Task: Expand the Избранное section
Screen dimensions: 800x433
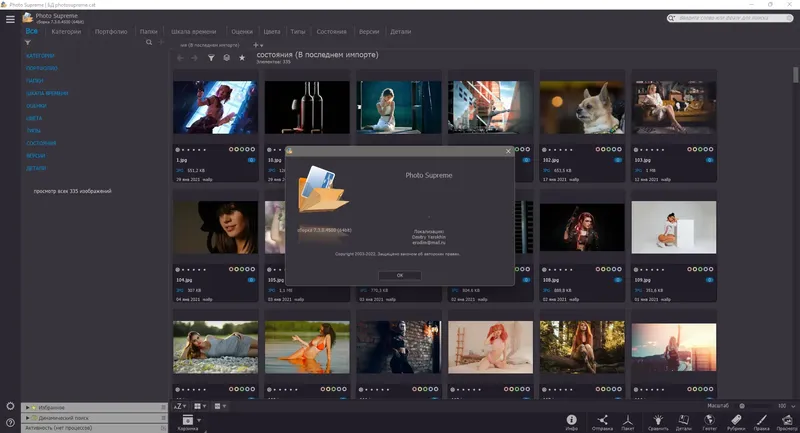Action: click(x=28, y=408)
